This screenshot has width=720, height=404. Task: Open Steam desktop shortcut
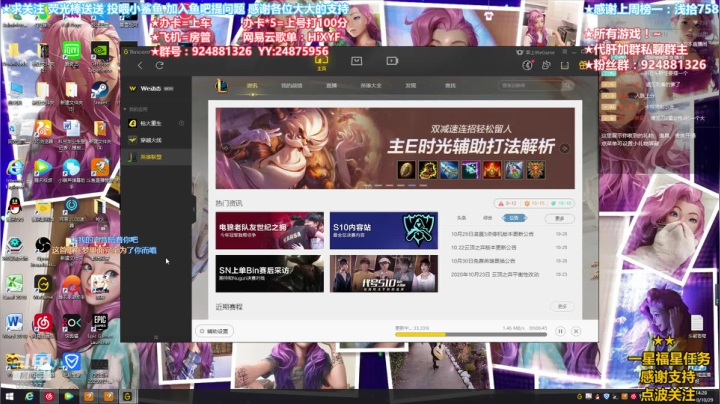coord(100,93)
